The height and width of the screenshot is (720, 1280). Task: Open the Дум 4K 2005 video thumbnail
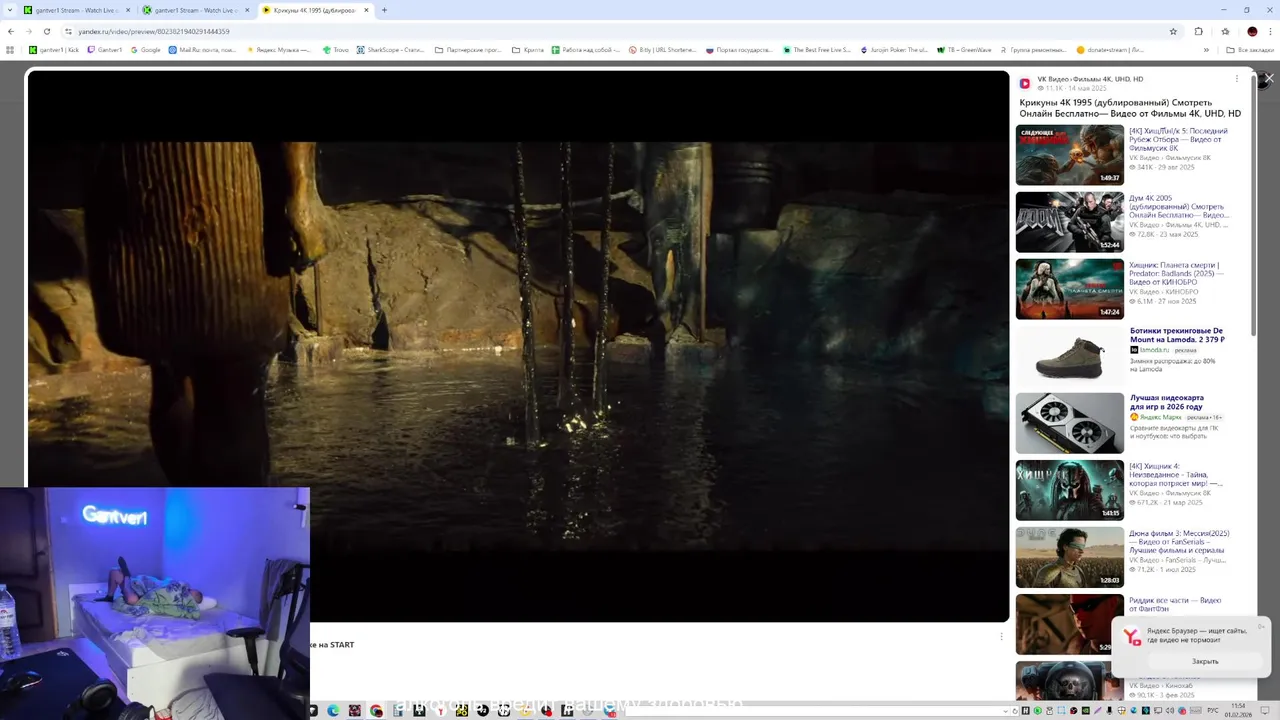pyautogui.click(x=1070, y=222)
